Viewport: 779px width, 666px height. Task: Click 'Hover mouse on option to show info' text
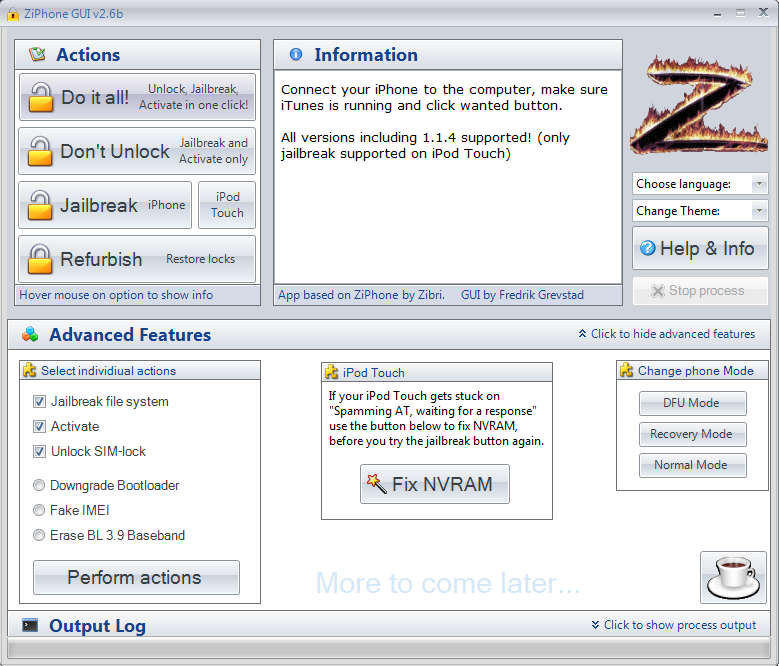coord(116,295)
